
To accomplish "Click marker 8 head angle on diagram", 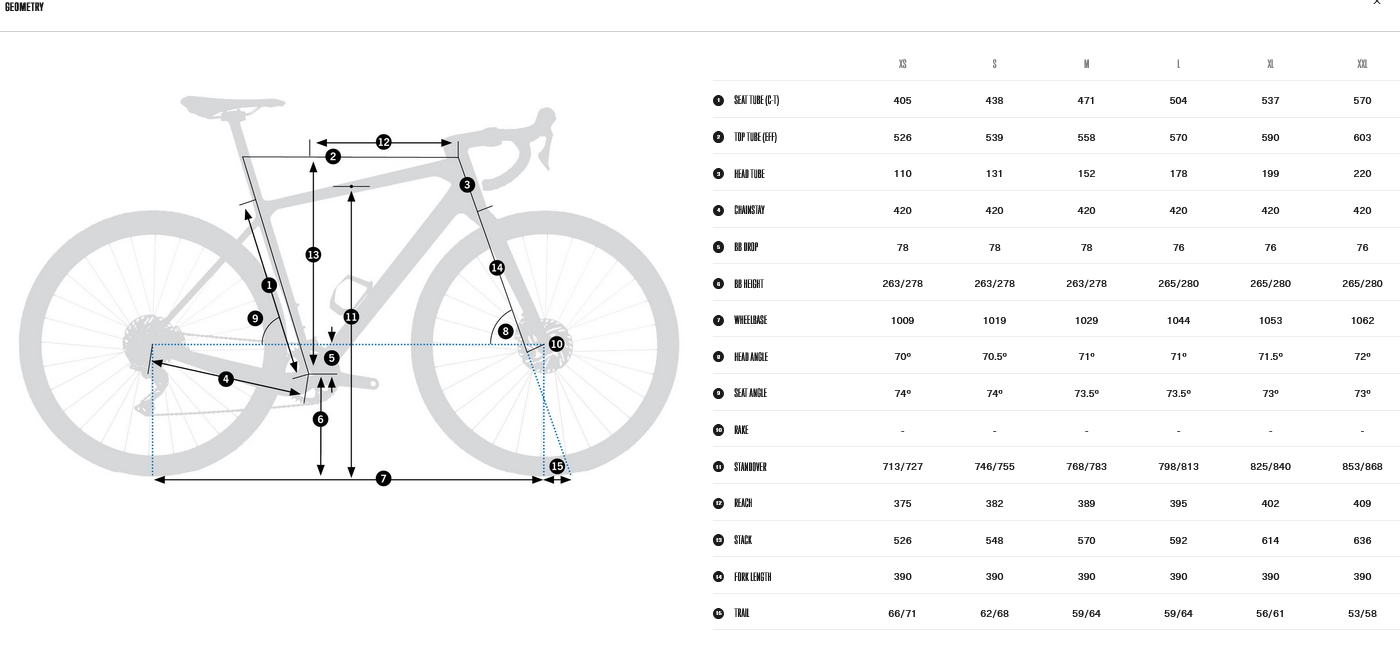I will 505,331.
